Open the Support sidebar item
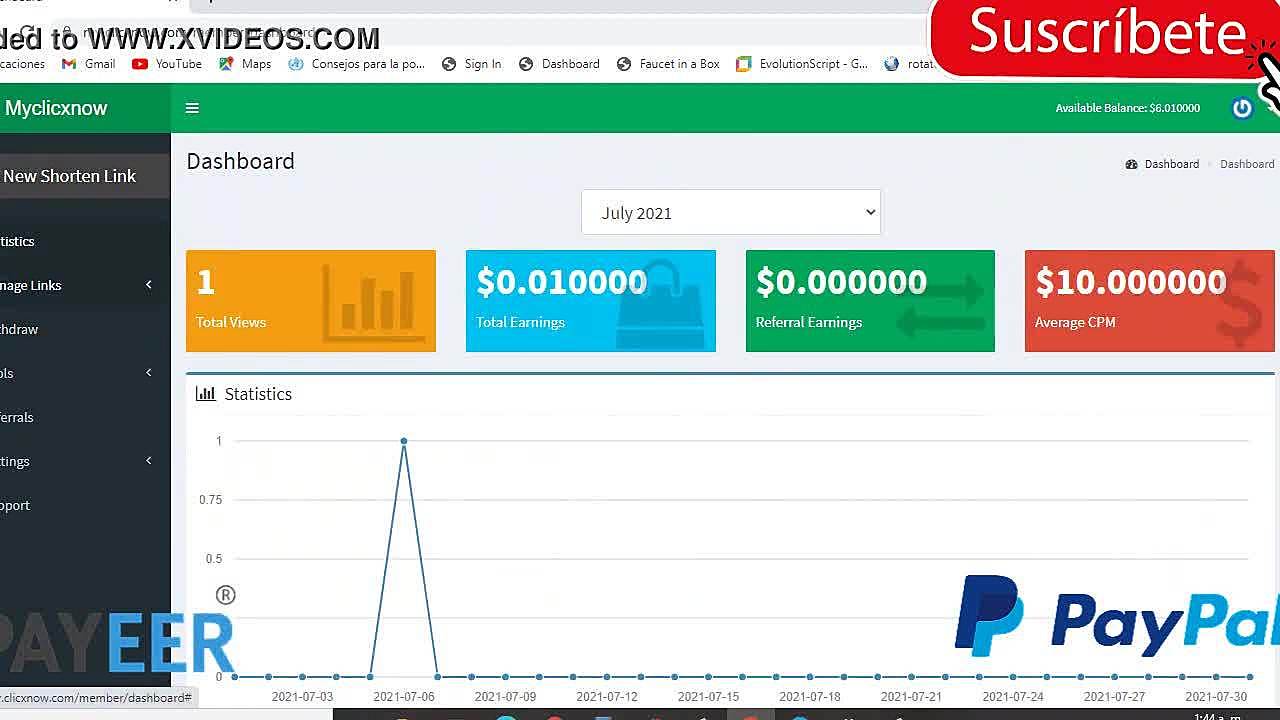 point(84,505)
